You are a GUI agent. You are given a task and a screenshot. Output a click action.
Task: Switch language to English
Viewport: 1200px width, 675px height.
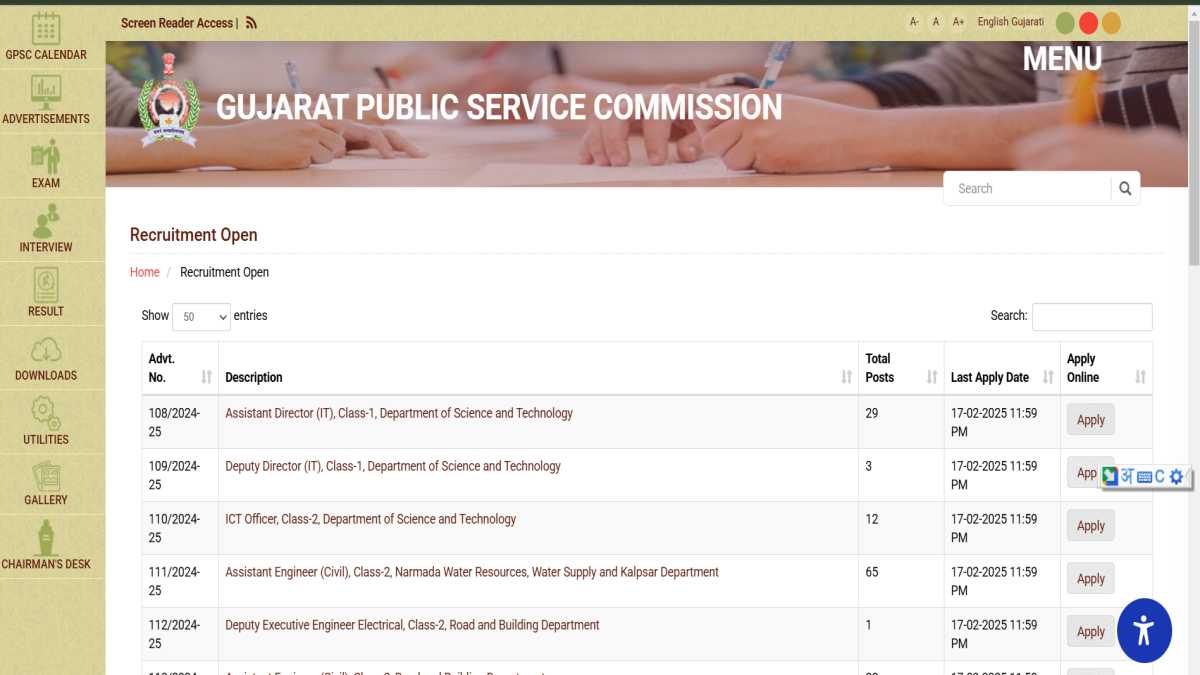coord(992,22)
